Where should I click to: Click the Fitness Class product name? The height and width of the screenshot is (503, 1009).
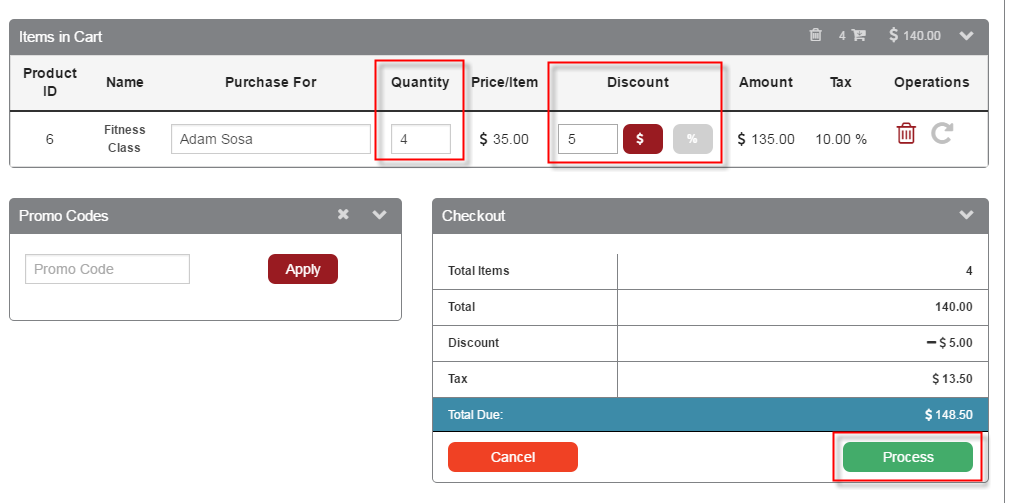coord(125,139)
